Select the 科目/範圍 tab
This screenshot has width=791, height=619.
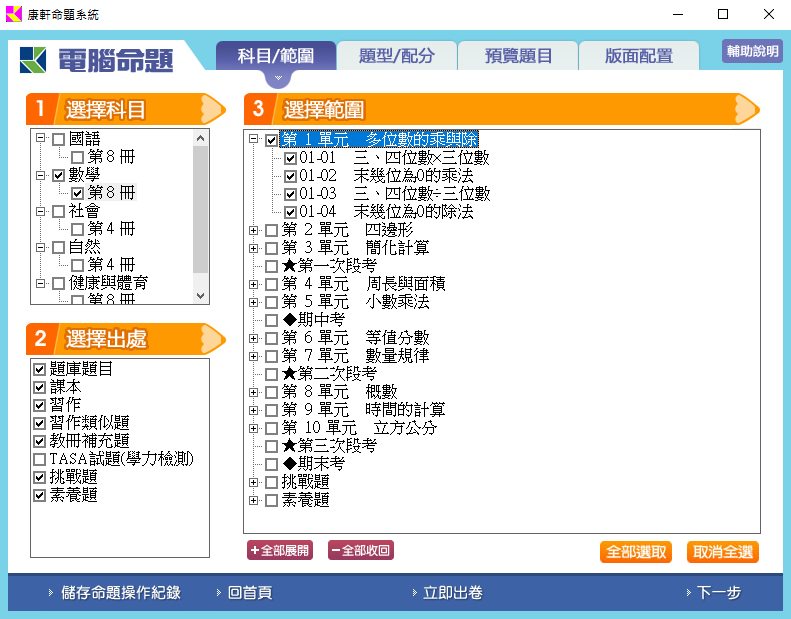click(276, 55)
